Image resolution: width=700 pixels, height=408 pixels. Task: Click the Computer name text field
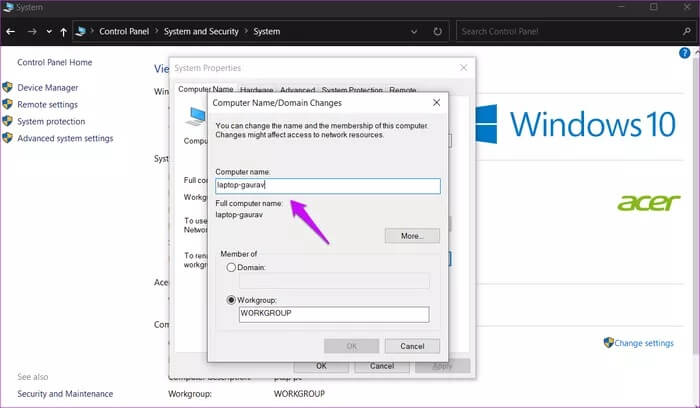pos(328,186)
